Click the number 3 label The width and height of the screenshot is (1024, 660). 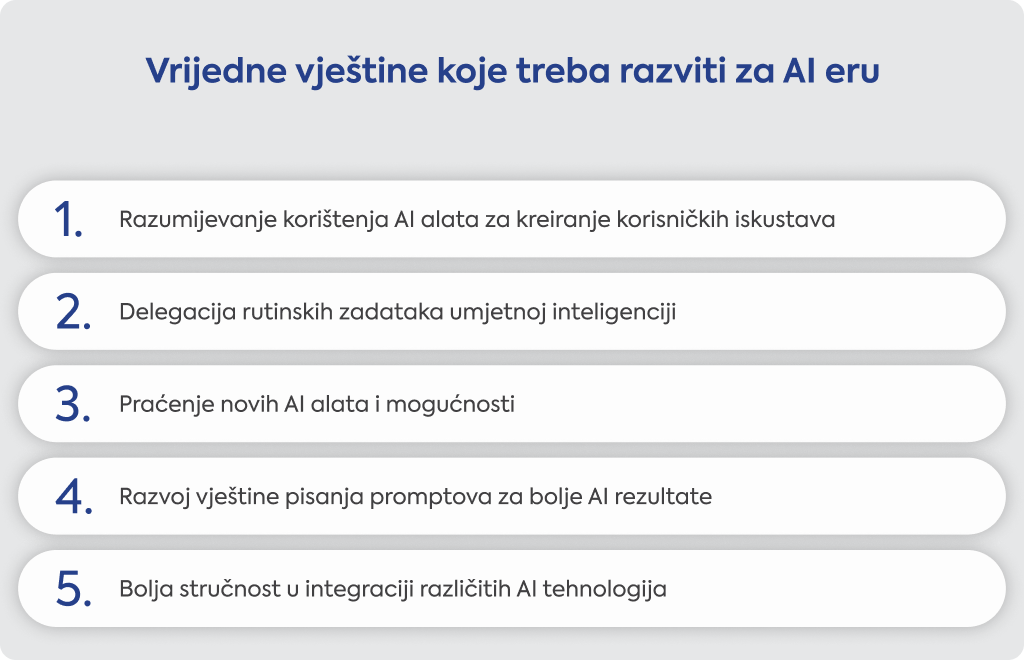[x=73, y=404]
